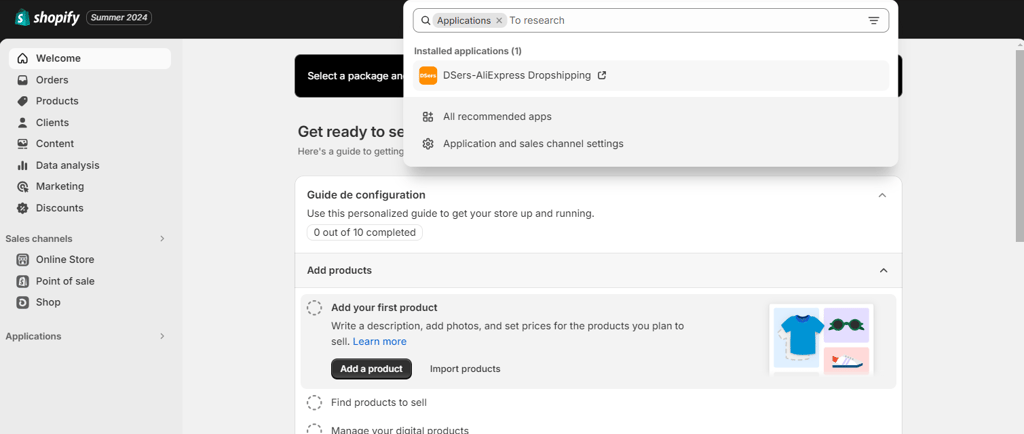Remove the Applications filter chip

click(x=499, y=20)
